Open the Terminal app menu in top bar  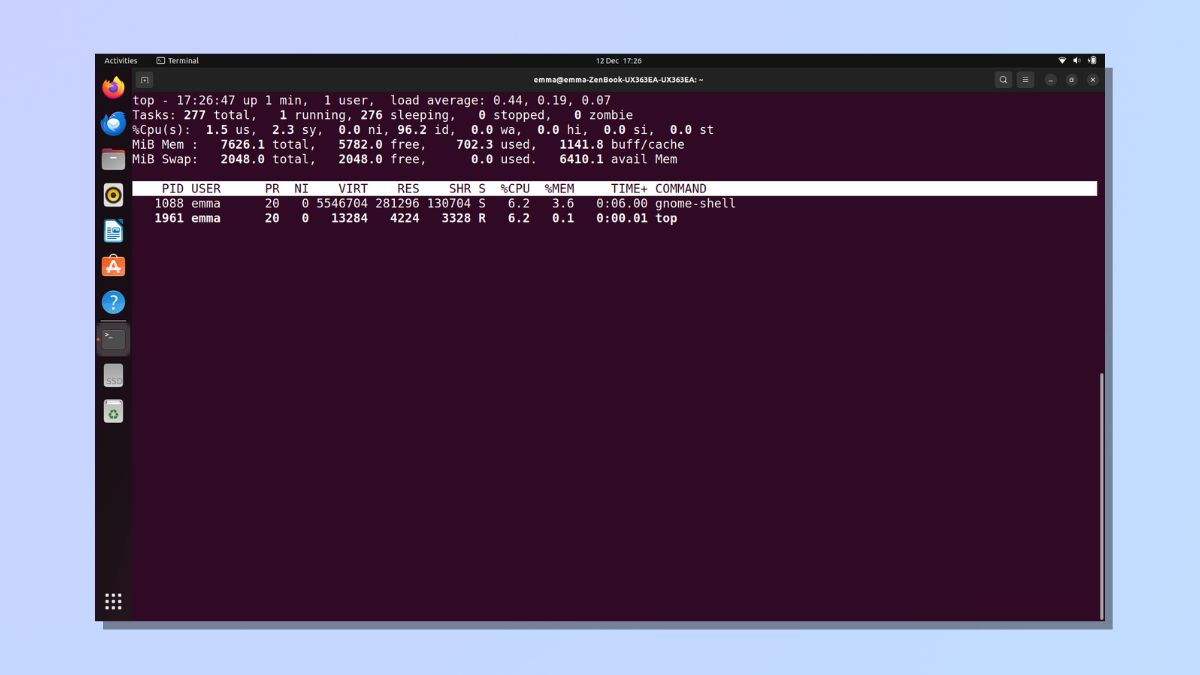pos(178,61)
